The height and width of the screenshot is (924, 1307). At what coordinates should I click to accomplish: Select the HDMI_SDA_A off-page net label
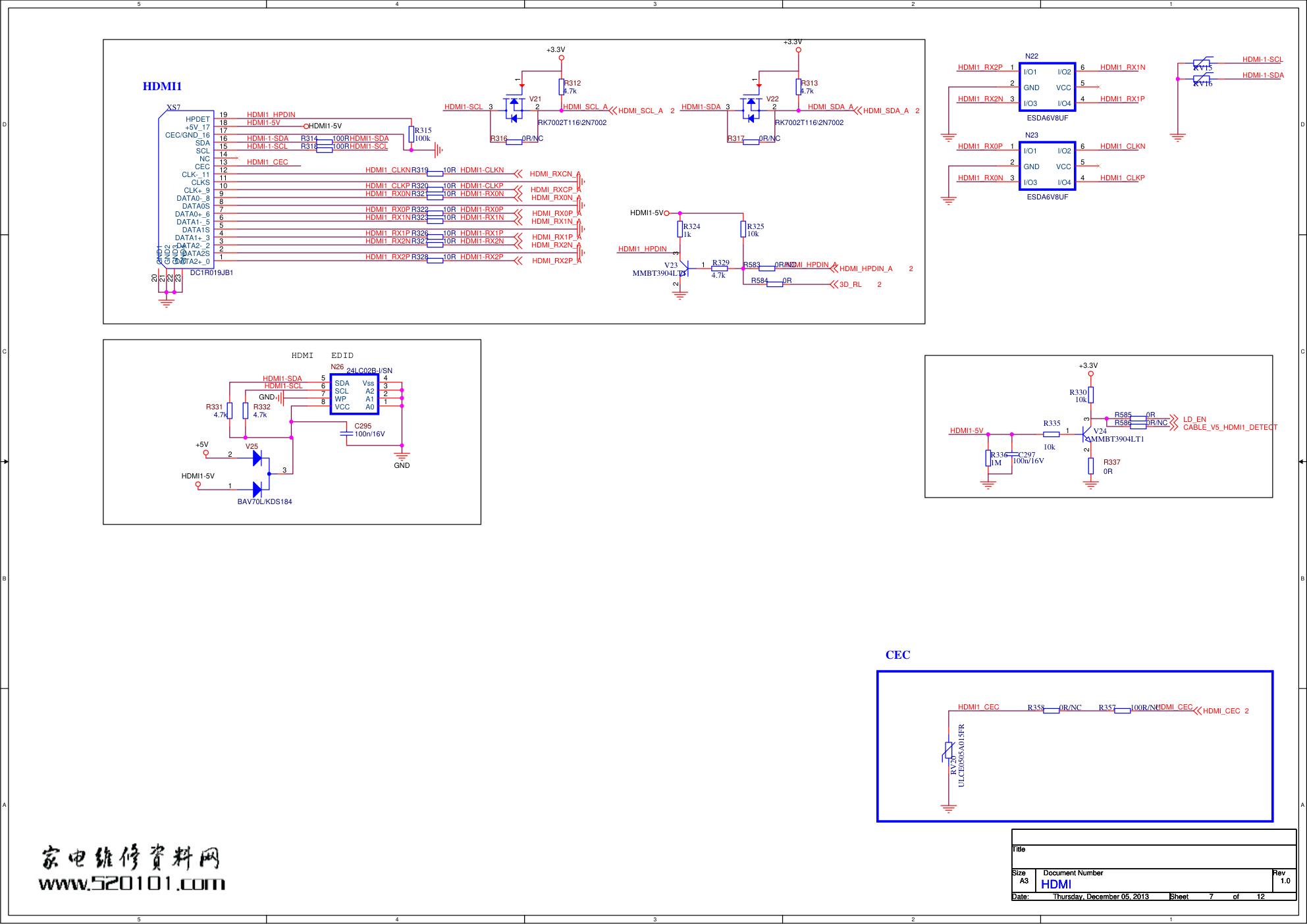(886, 111)
